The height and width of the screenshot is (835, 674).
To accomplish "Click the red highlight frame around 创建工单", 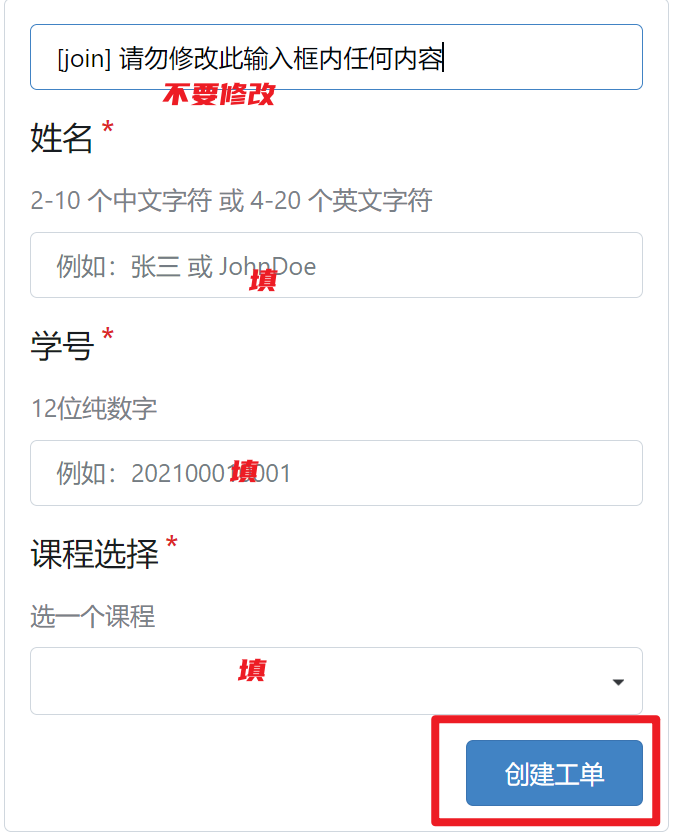I will 546,770.
